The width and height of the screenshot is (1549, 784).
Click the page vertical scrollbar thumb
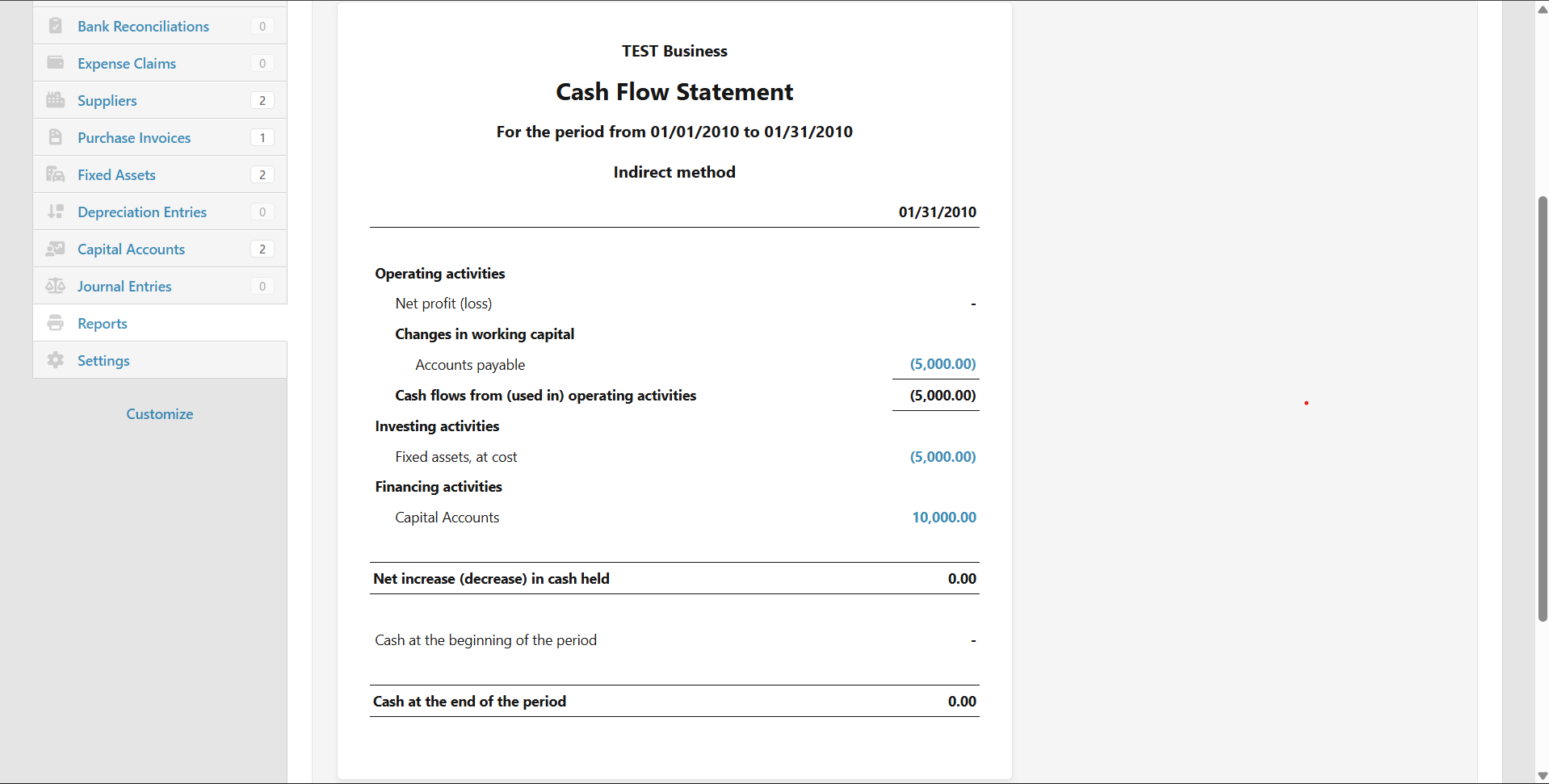pos(1542,408)
